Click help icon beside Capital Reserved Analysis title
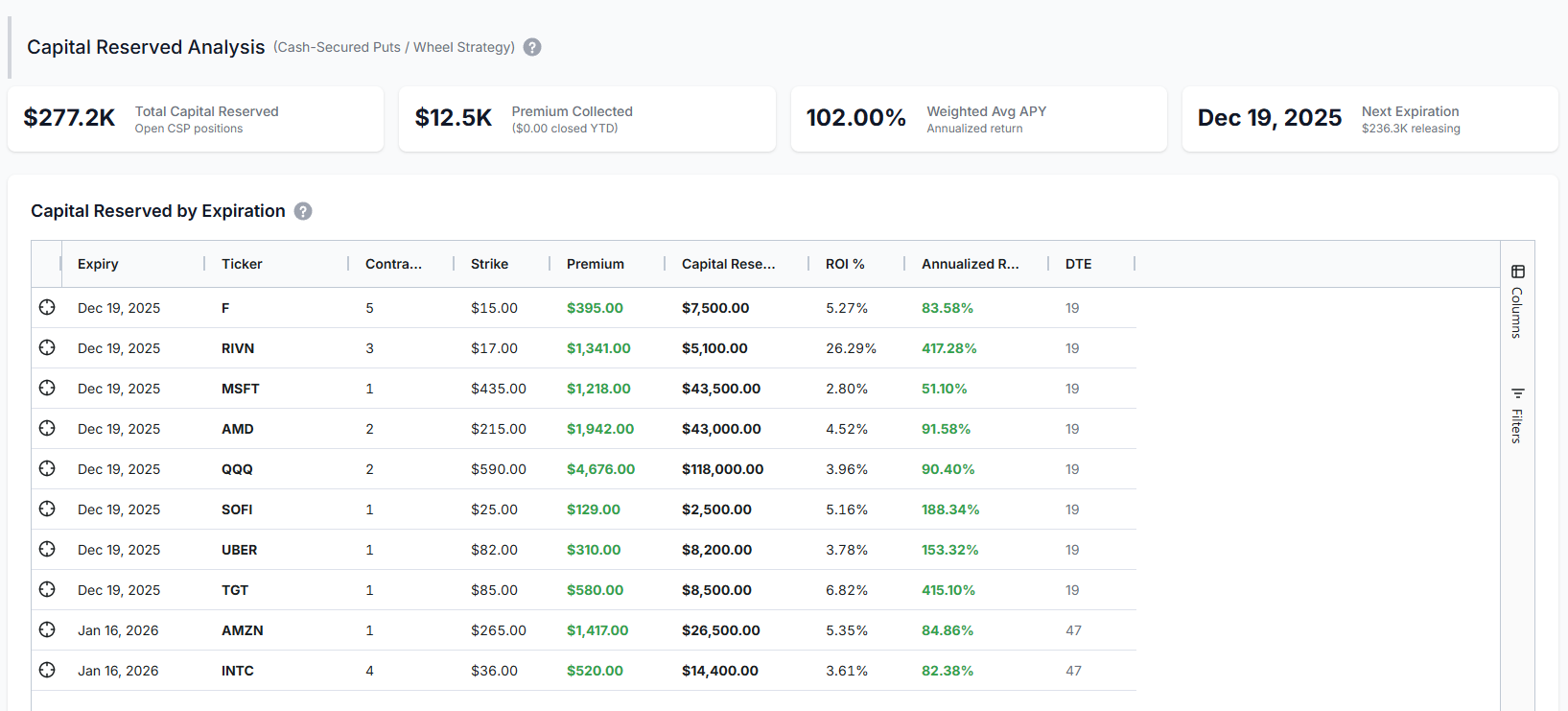The width and height of the screenshot is (1568, 711). click(x=532, y=47)
